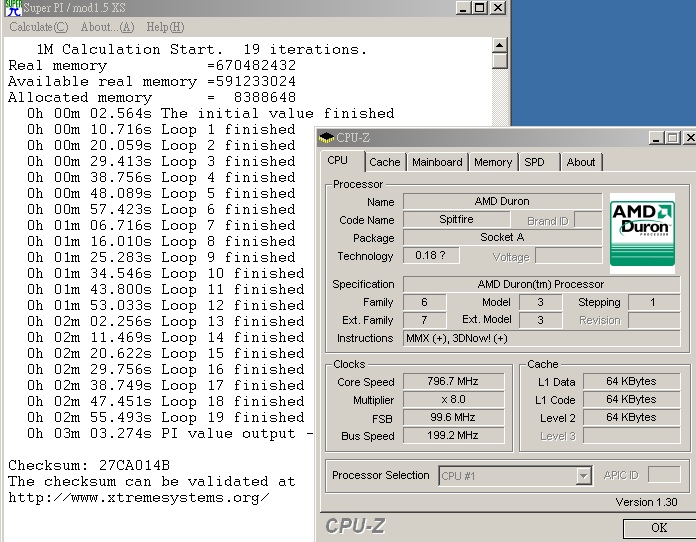Click the Checksum: 27CA014B line

pos(89,465)
